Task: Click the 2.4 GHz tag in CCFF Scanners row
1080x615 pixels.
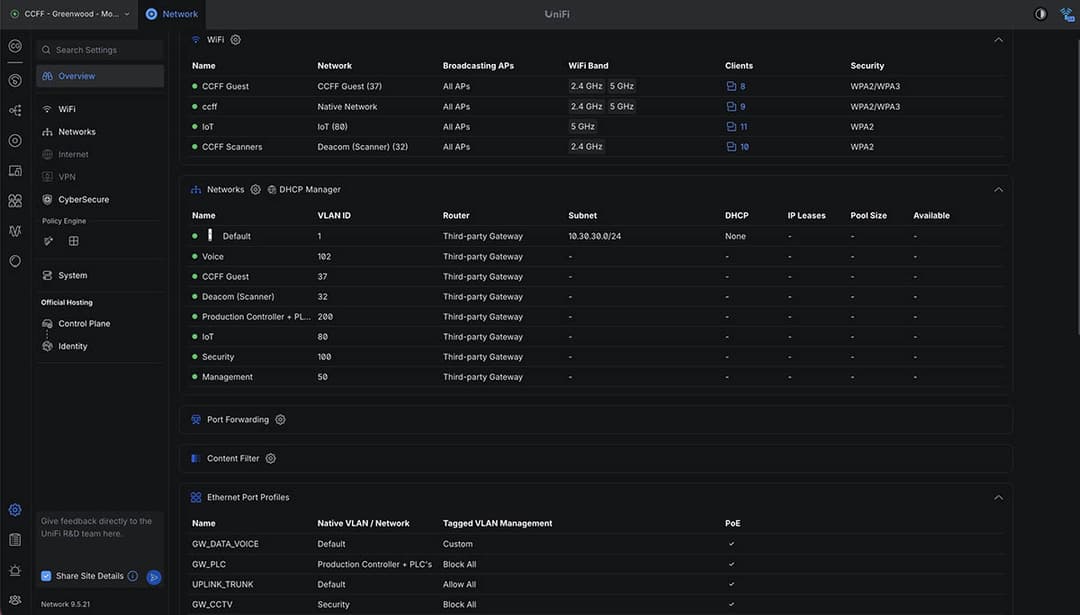Action: coord(586,147)
